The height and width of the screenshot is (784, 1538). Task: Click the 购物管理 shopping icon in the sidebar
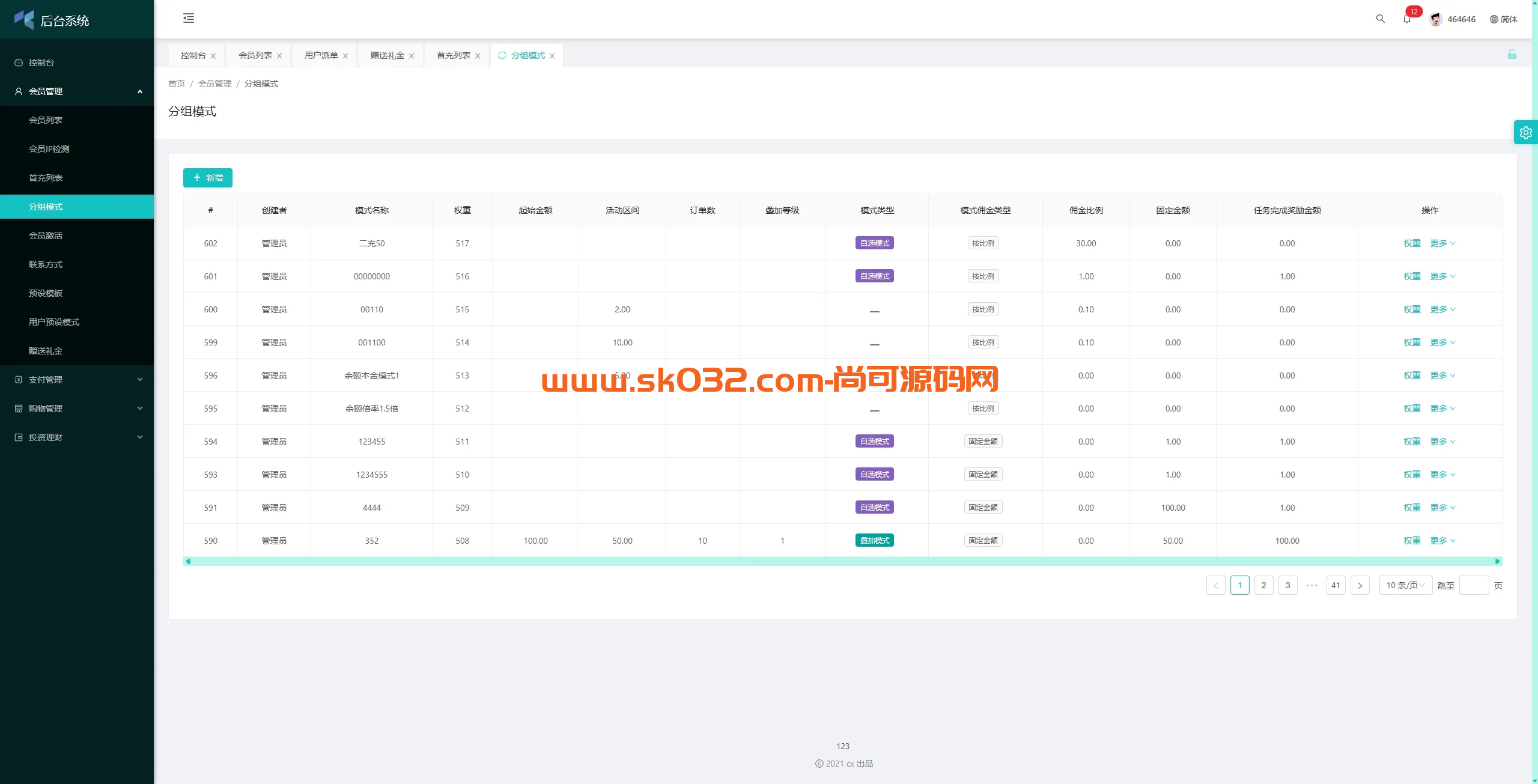[17, 408]
